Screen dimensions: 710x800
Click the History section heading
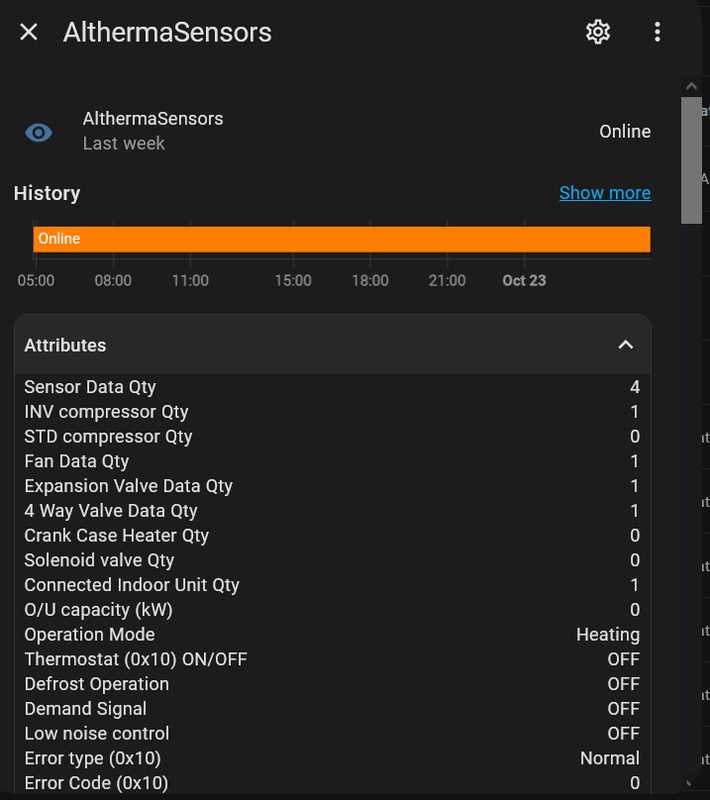point(47,193)
